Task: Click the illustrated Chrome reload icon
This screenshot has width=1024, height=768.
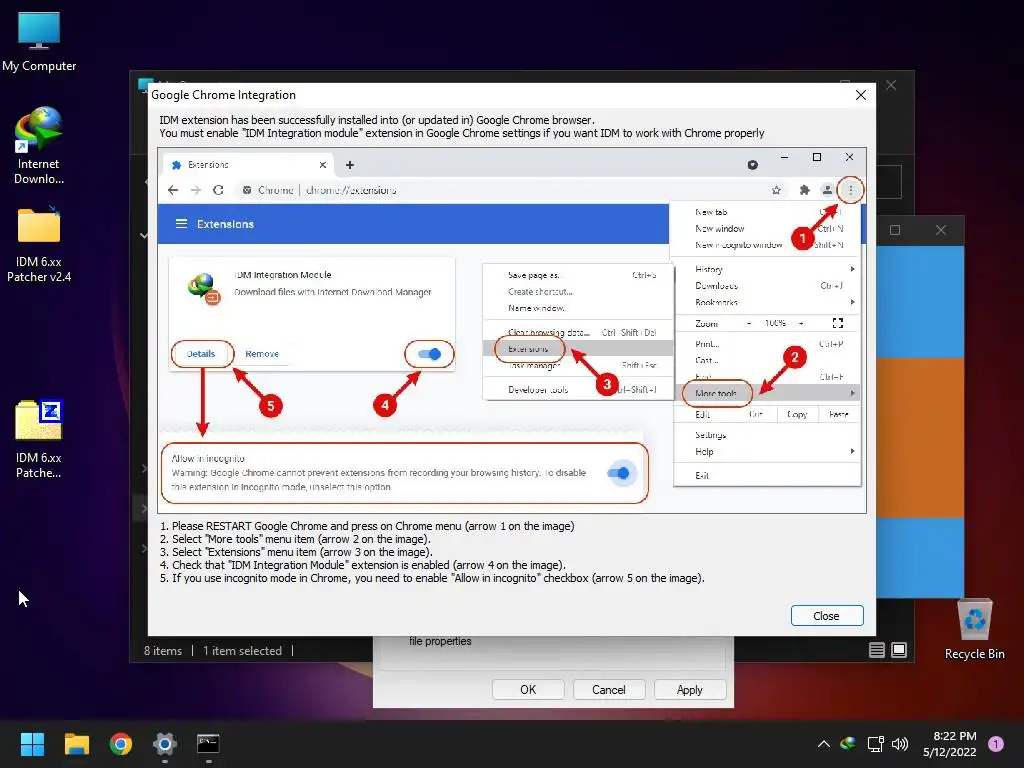Action: click(218, 190)
